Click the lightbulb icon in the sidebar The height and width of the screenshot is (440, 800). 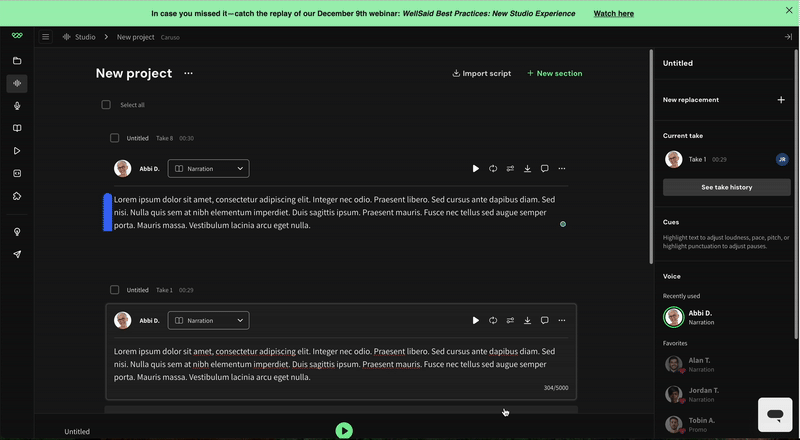click(17, 232)
